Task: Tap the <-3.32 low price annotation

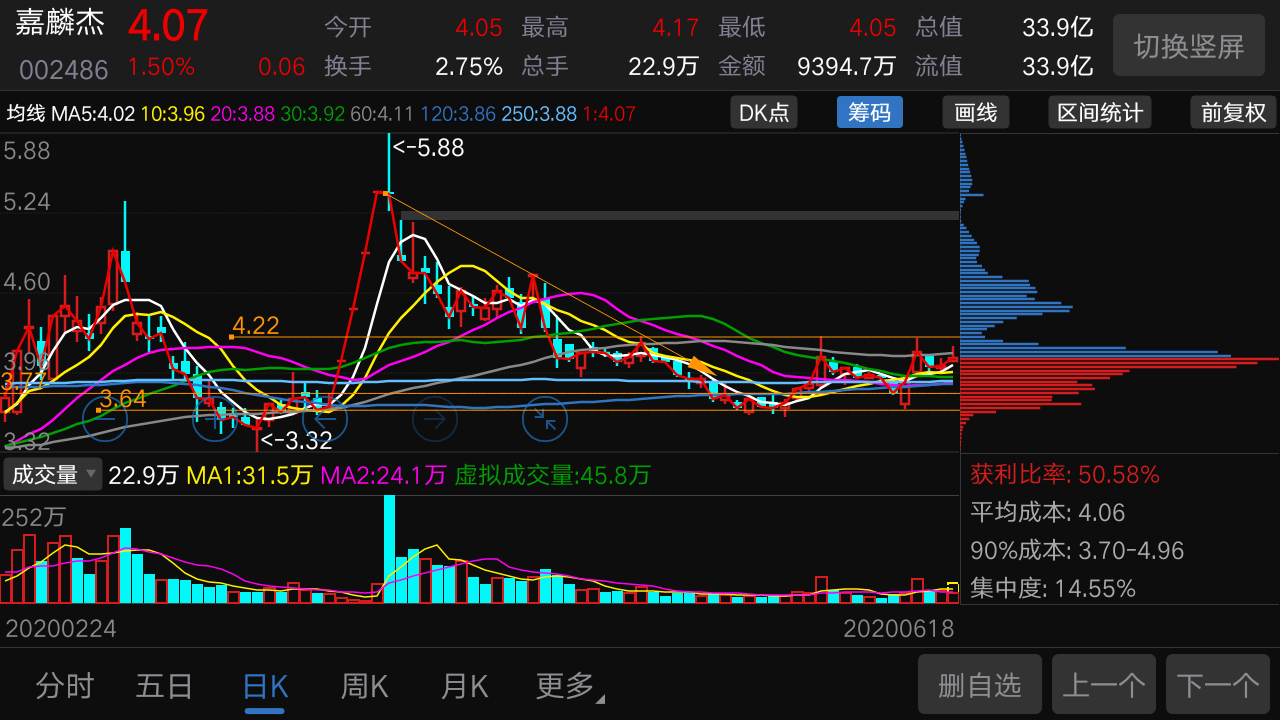Action: point(296,440)
